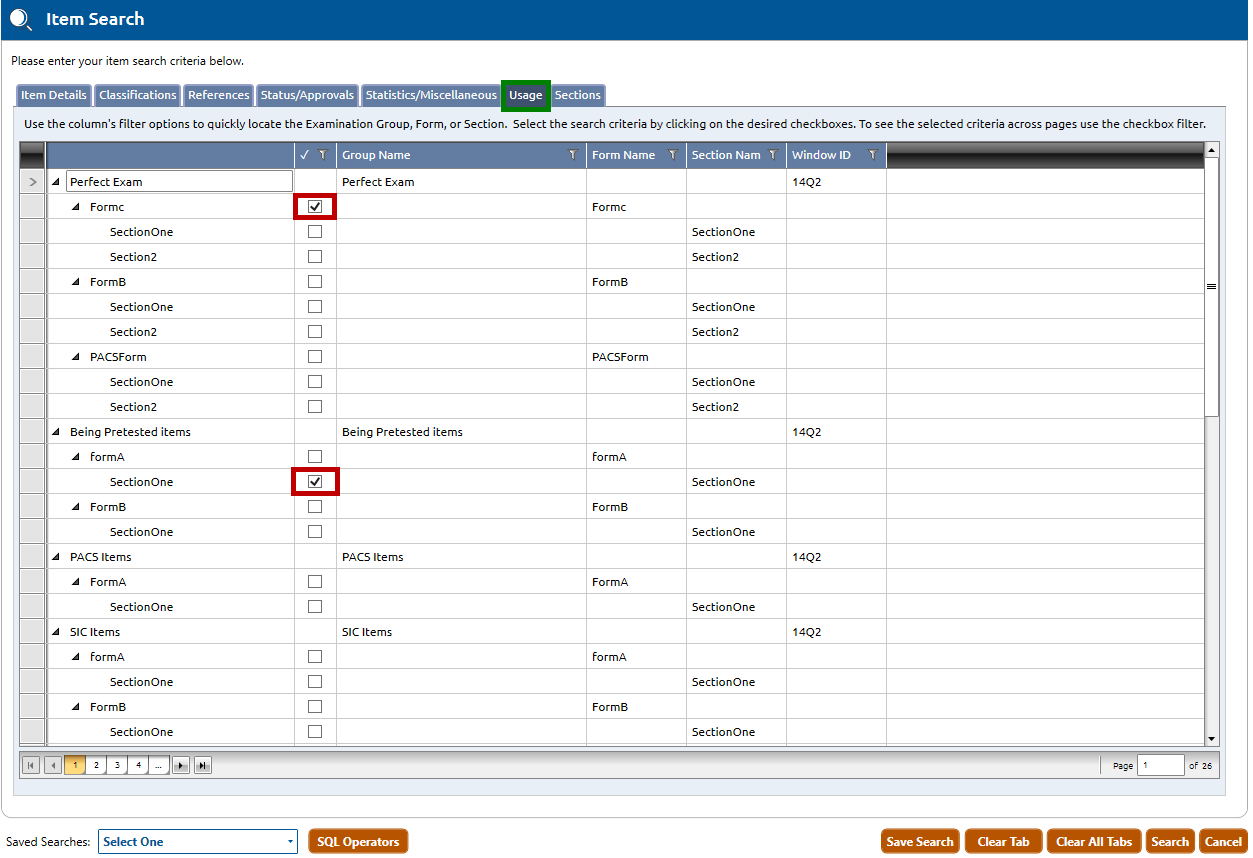Screen dimensions: 1253x858
Task: Go to the last page using pager icon
Action: tap(203, 766)
